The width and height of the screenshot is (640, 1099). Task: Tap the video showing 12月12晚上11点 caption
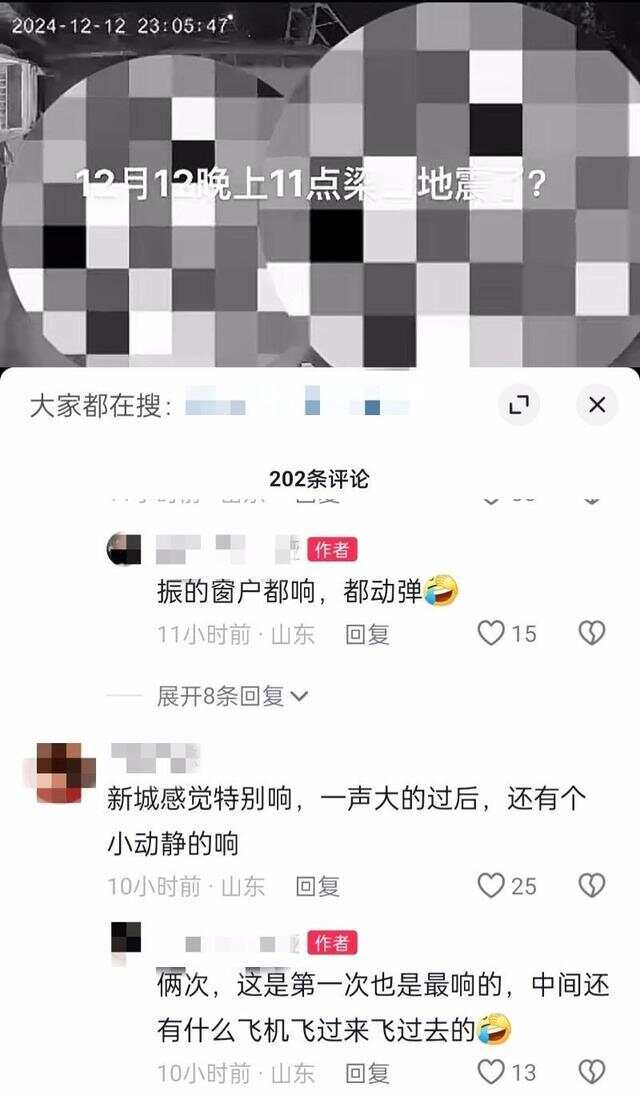coord(320,184)
